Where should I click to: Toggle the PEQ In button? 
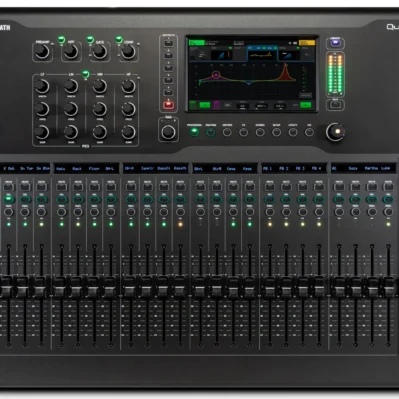(85, 74)
